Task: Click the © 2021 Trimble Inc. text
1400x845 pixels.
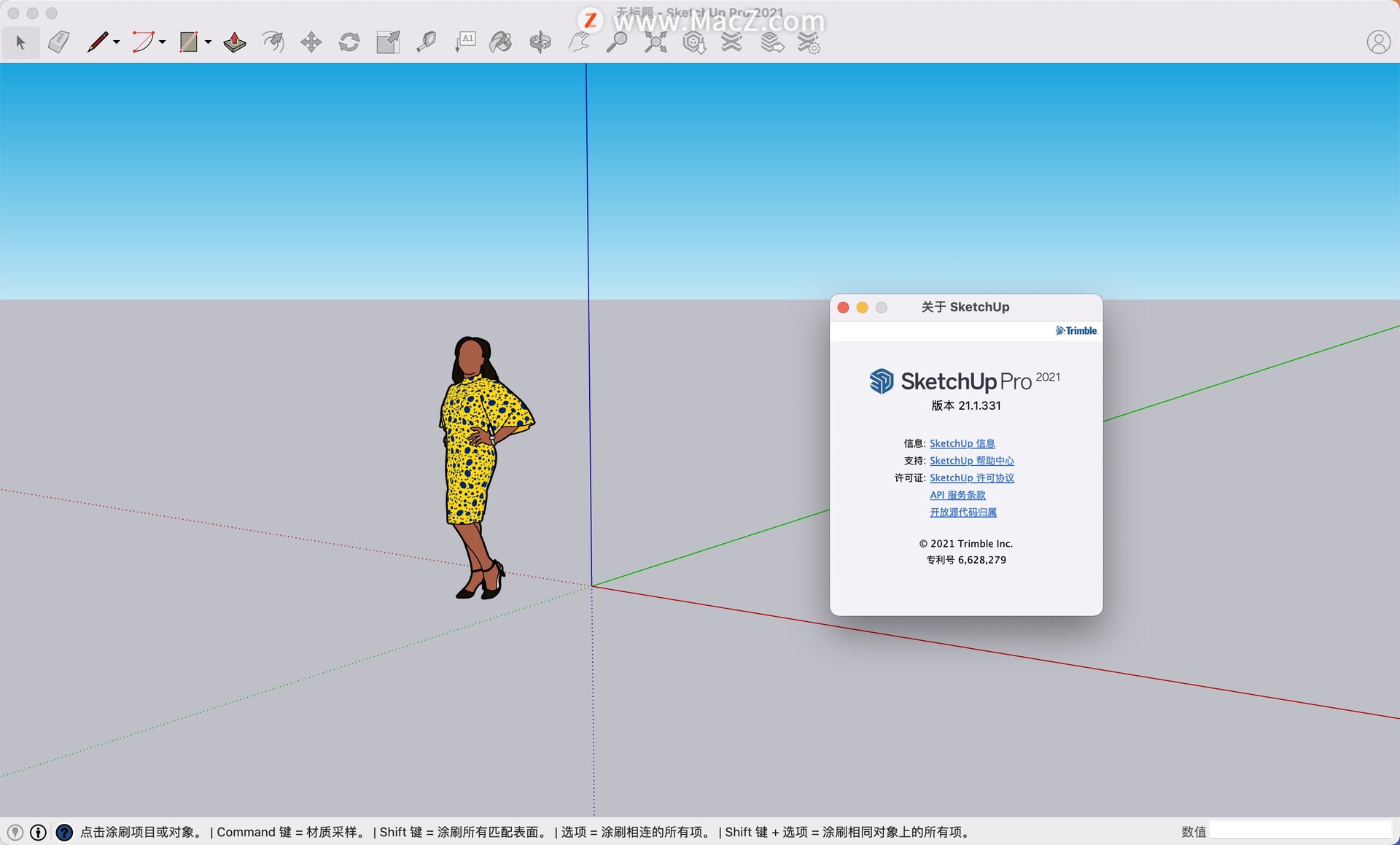Action: [966, 544]
